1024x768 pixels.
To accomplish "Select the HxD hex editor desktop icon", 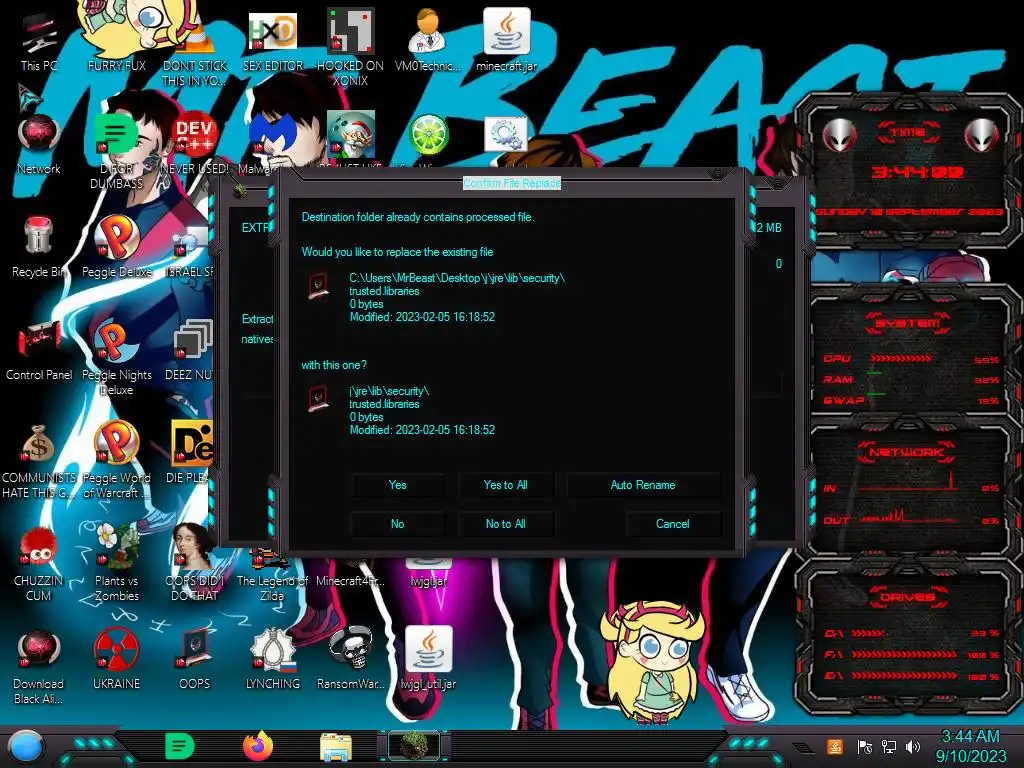I will 273,42.
